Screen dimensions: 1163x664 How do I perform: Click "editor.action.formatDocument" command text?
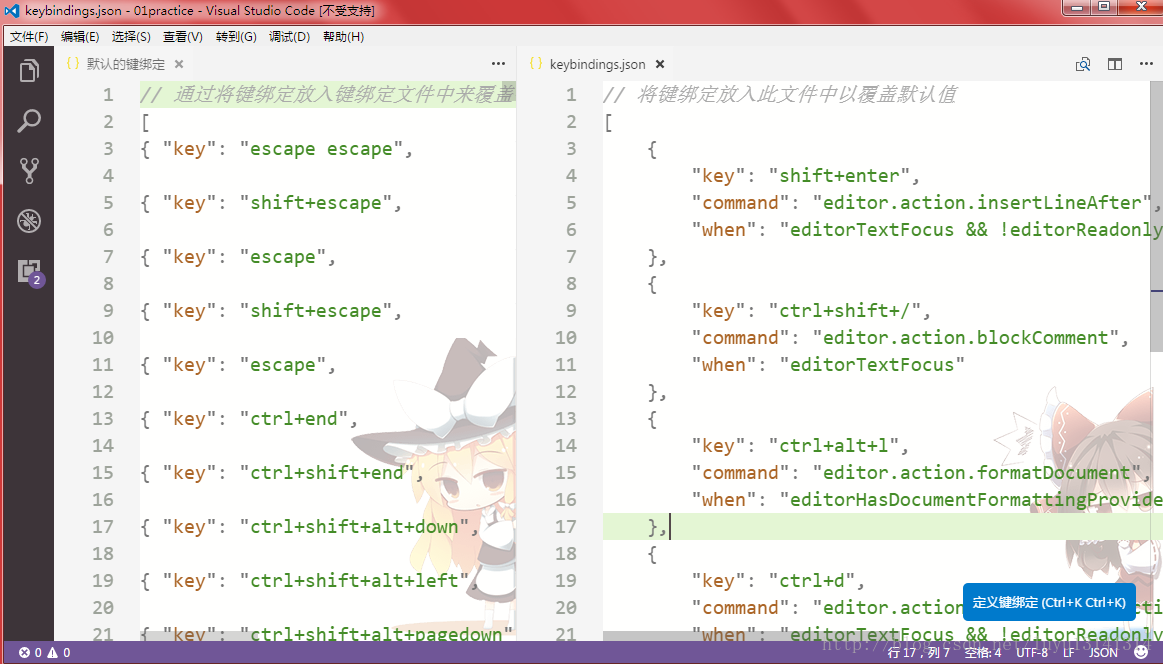(978, 473)
